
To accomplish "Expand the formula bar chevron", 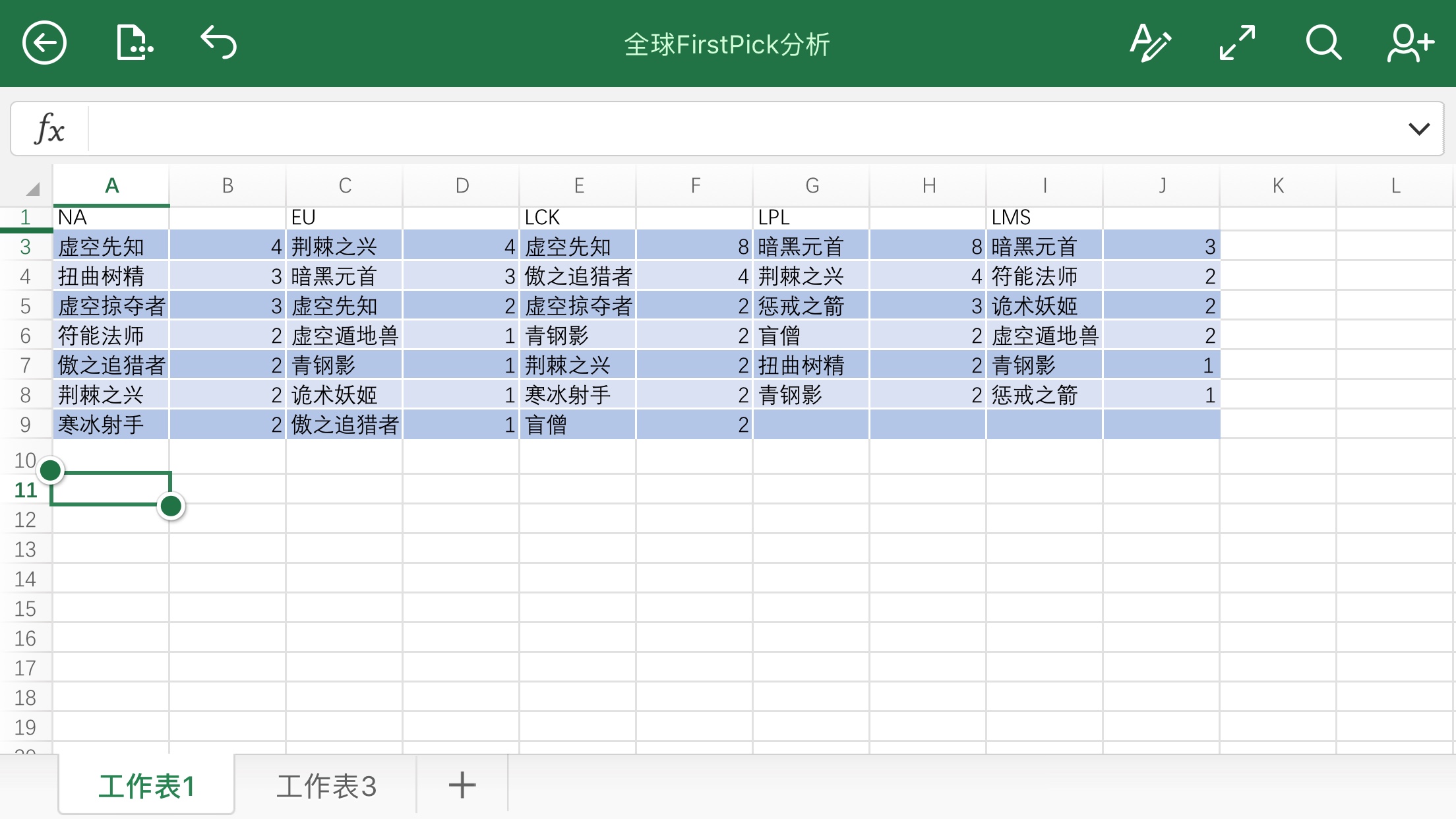I will click(1419, 129).
